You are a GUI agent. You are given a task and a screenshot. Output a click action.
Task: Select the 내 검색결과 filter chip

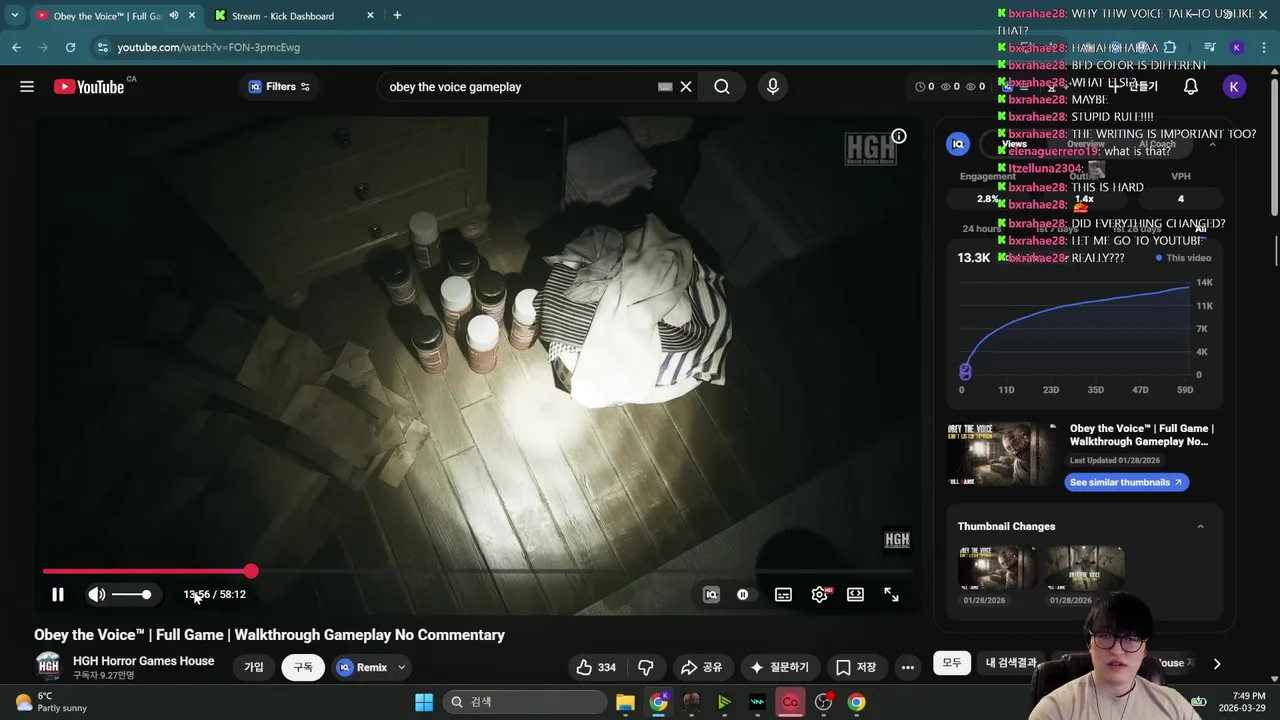pos(1012,662)
